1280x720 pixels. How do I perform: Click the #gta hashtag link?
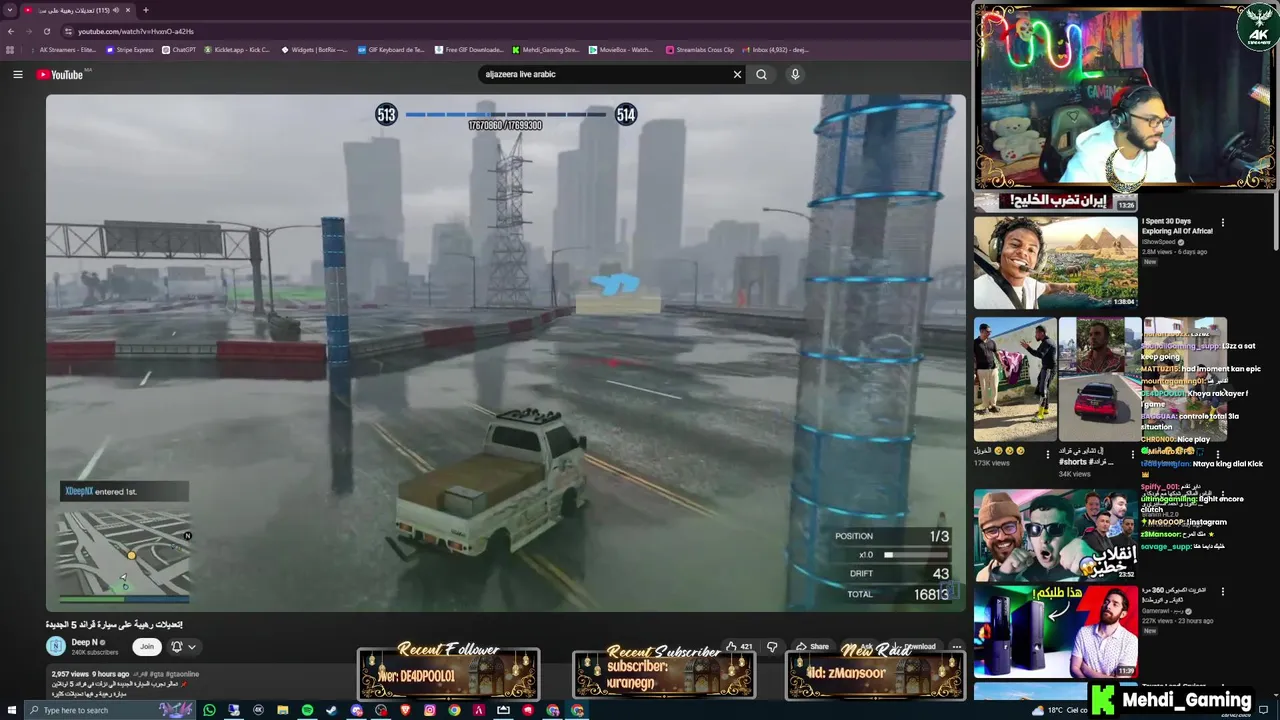155,674
